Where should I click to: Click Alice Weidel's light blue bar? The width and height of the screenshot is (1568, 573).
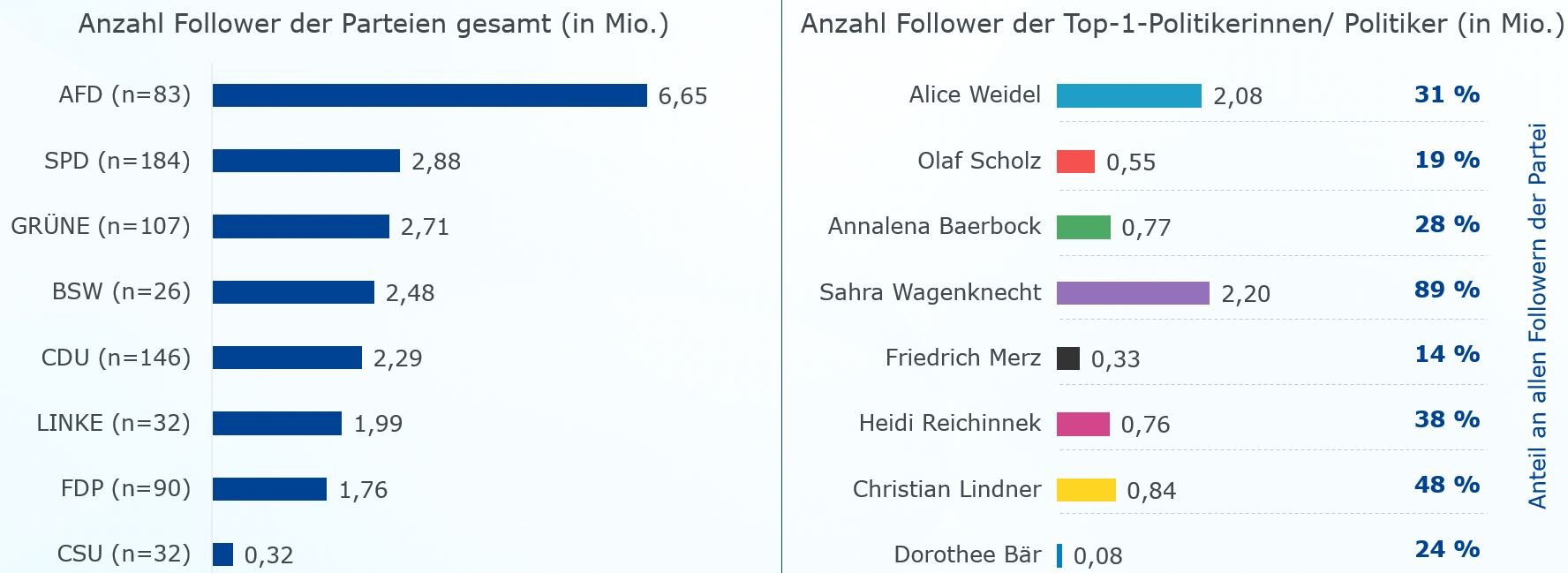1128,95
